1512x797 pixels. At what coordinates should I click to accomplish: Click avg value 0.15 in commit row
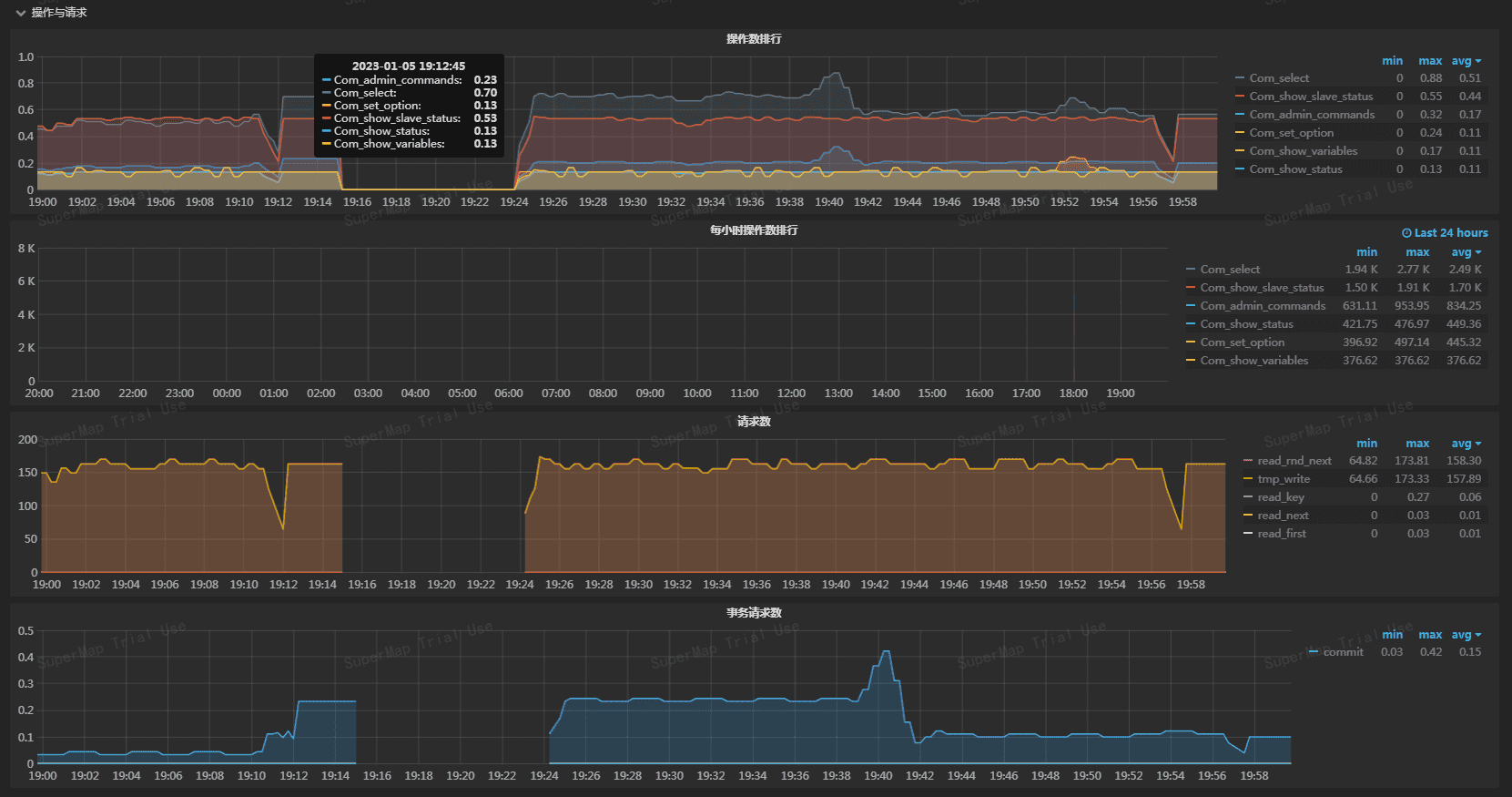(1470, 652)
